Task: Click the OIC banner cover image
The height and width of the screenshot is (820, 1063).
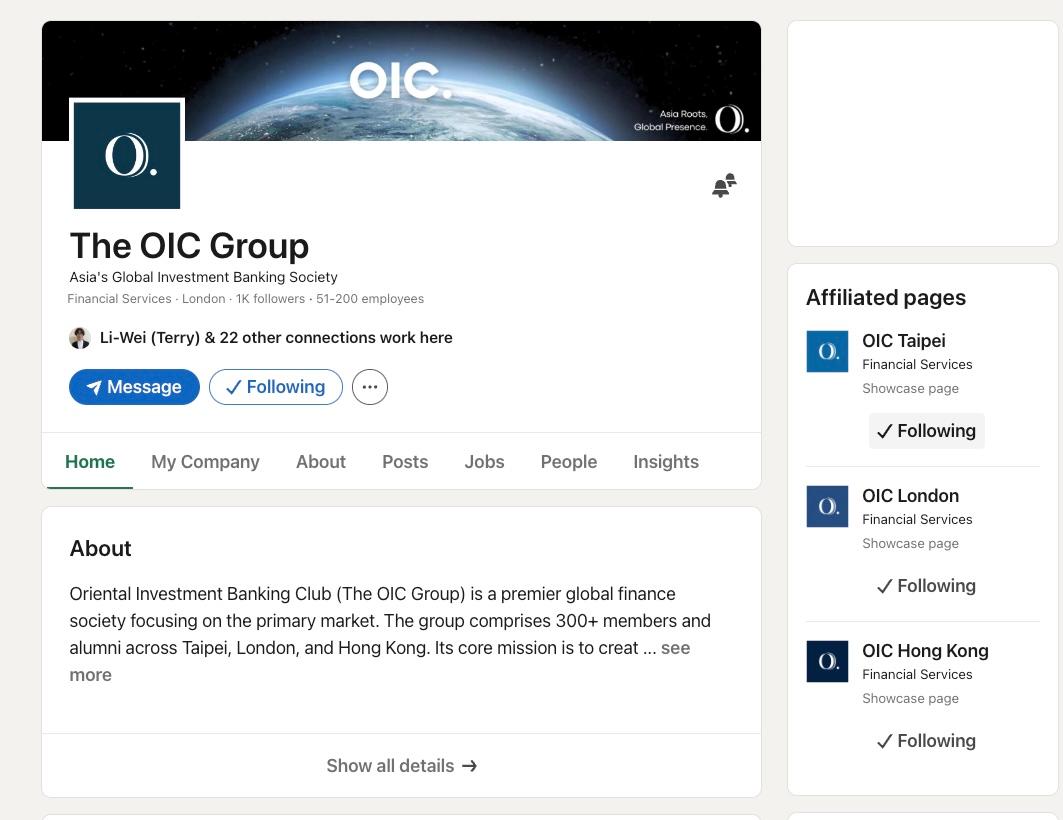Action: tap(401, 81)
